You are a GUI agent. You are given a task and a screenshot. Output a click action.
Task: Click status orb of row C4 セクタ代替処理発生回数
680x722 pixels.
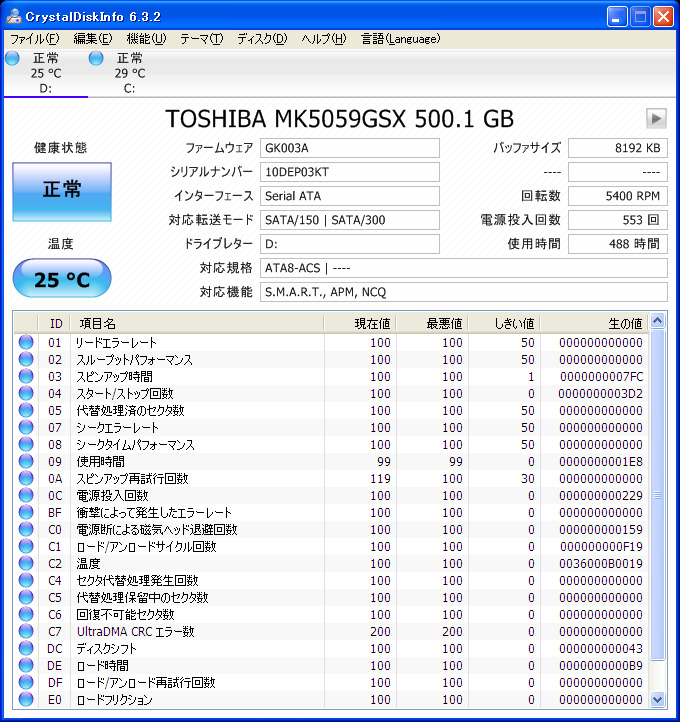pos(26,581)
